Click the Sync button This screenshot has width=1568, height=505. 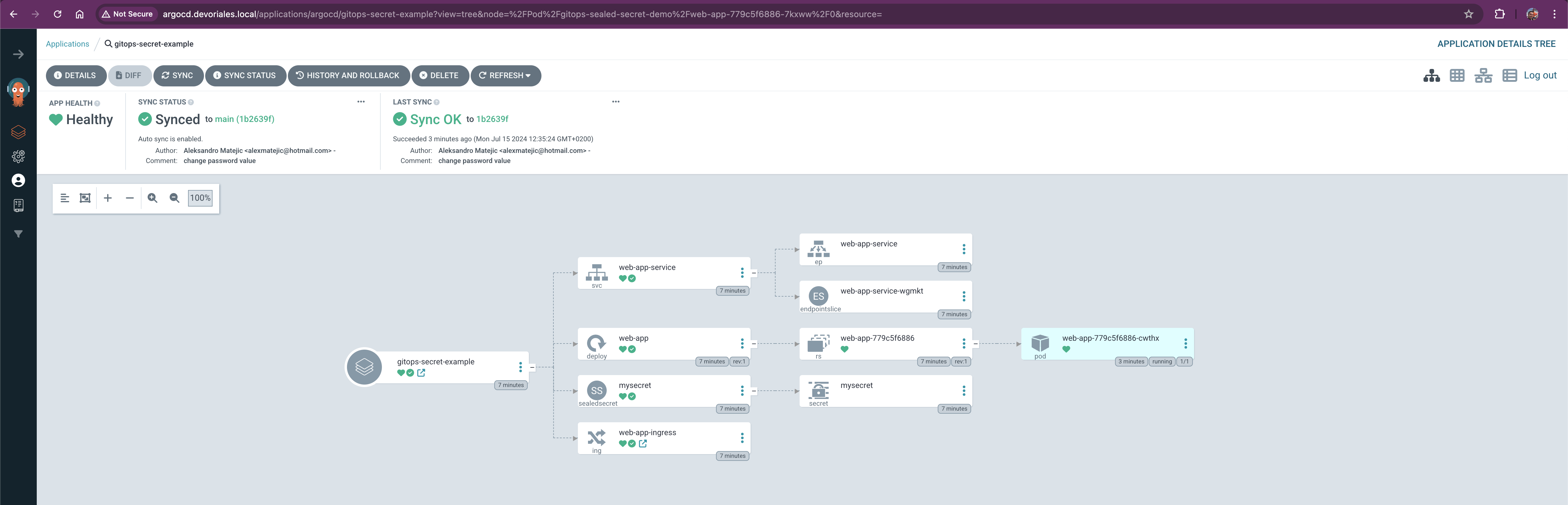point(178,76)
